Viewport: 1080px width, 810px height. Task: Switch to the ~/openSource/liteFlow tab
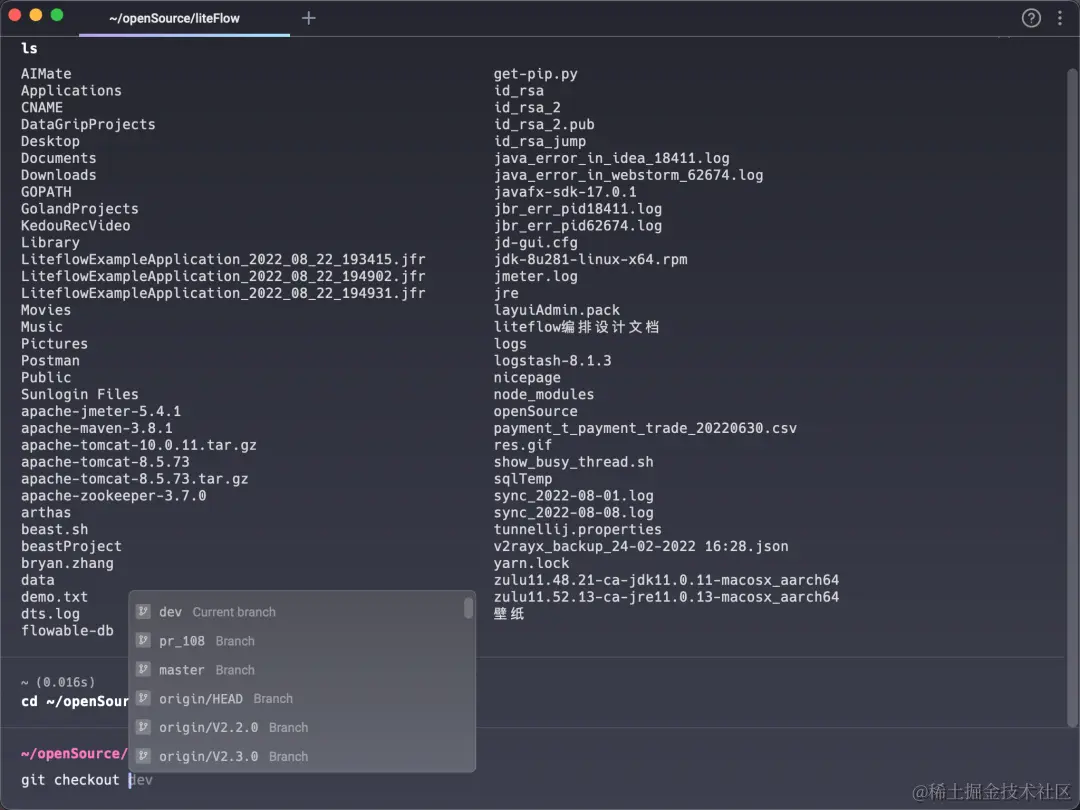[185, 19]
